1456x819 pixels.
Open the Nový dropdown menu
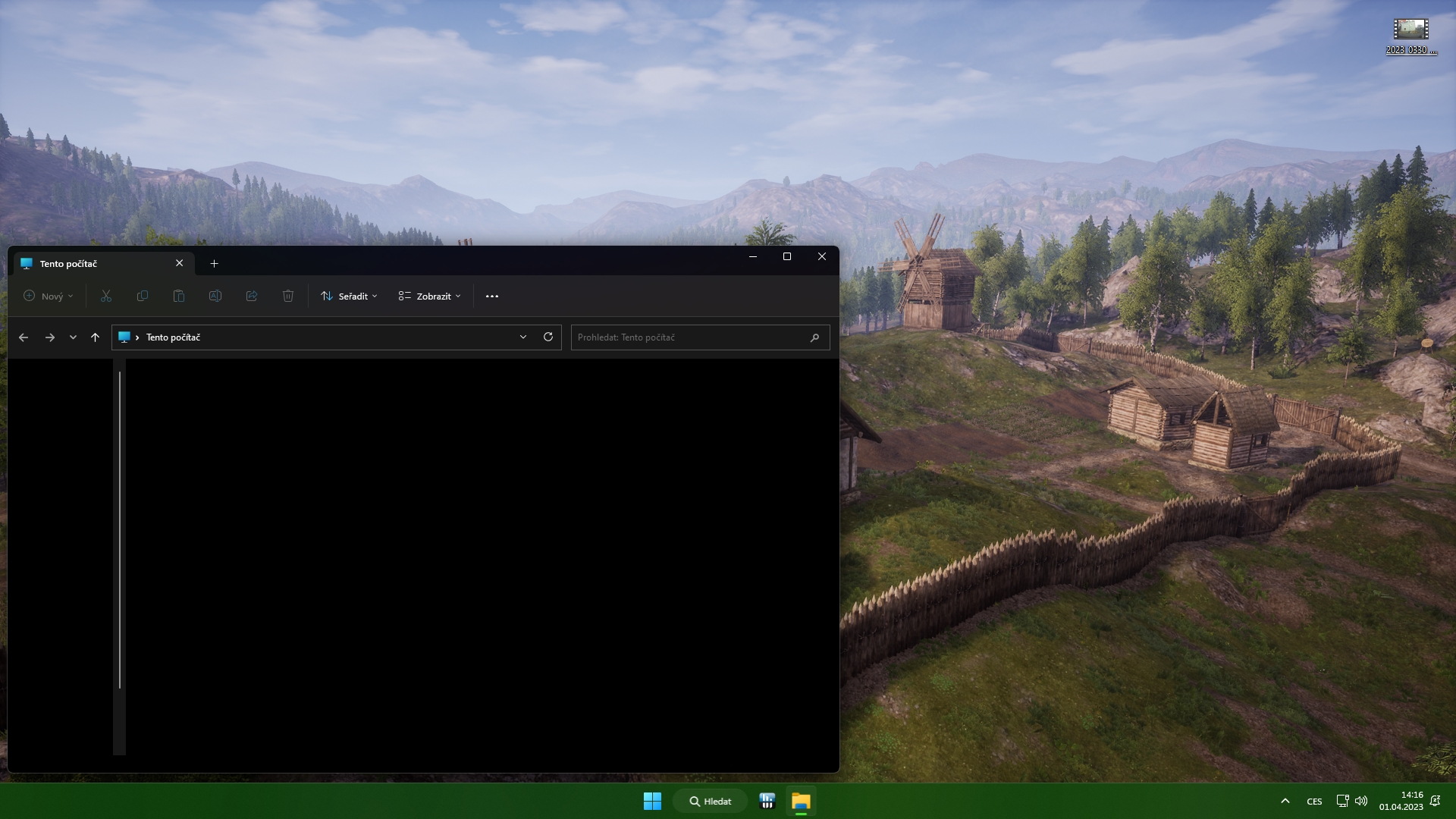coord(49,296)
